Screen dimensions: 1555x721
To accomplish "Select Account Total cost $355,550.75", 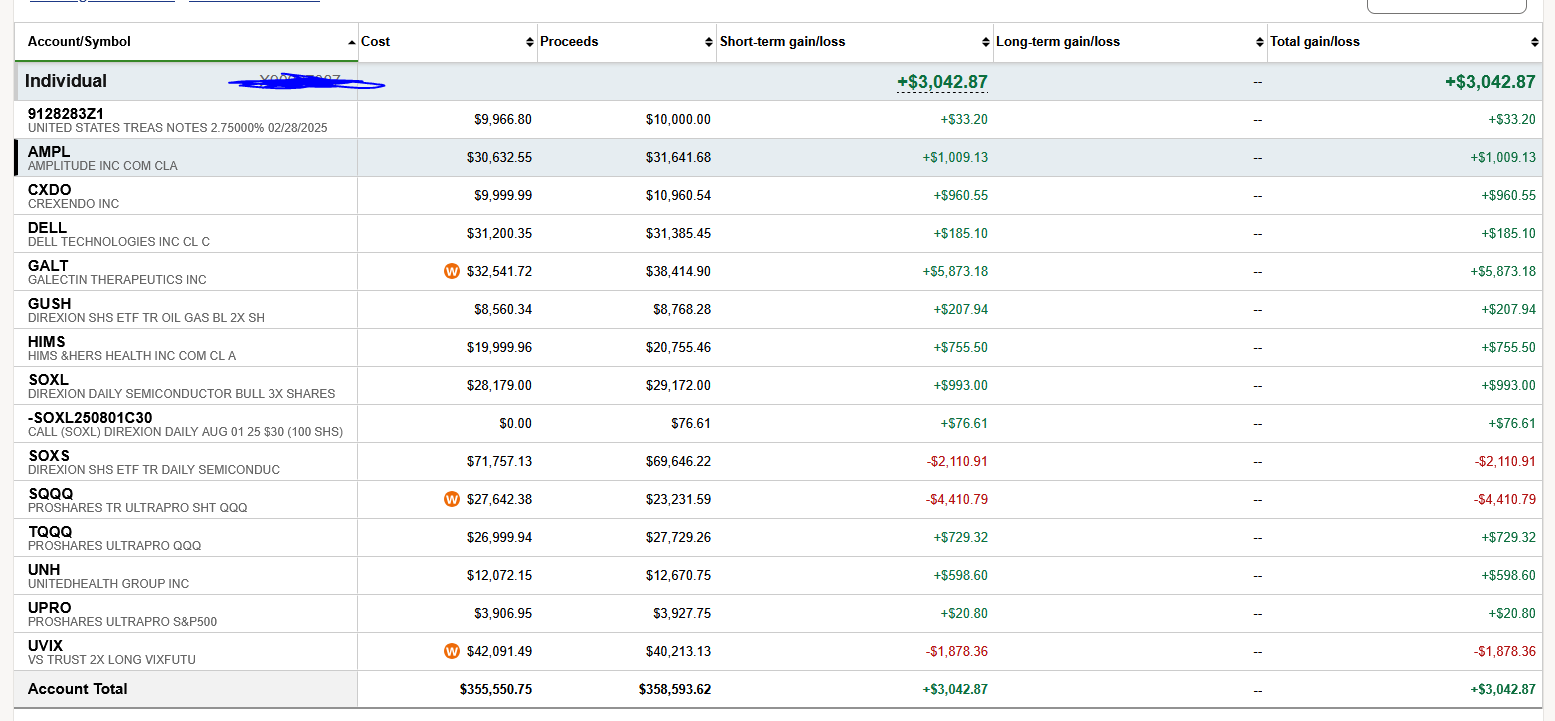I will (496, 689).
